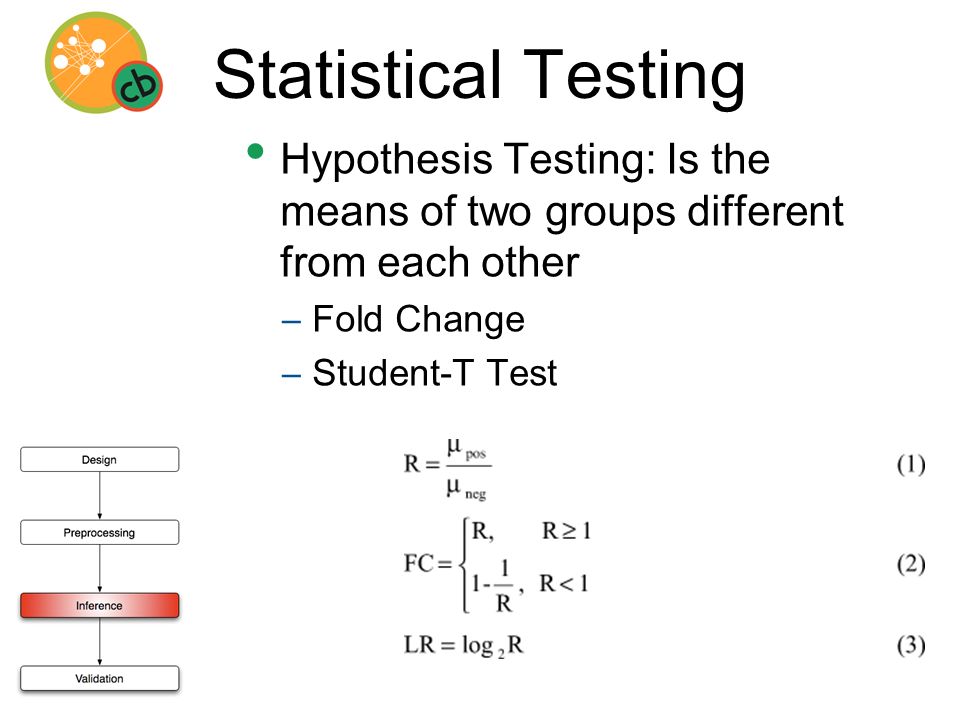Click the R ratio equation

(448, 468)
